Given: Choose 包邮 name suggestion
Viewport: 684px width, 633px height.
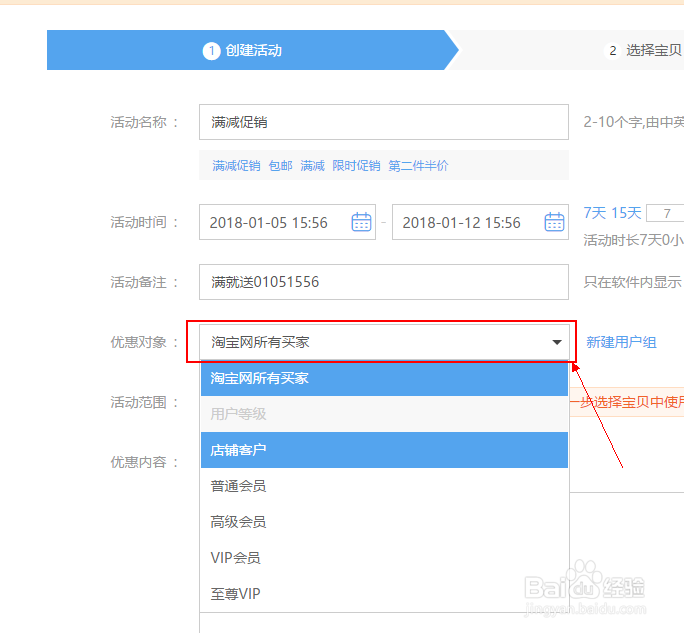Looking at the screenshot, I should (x=280, y=166).
